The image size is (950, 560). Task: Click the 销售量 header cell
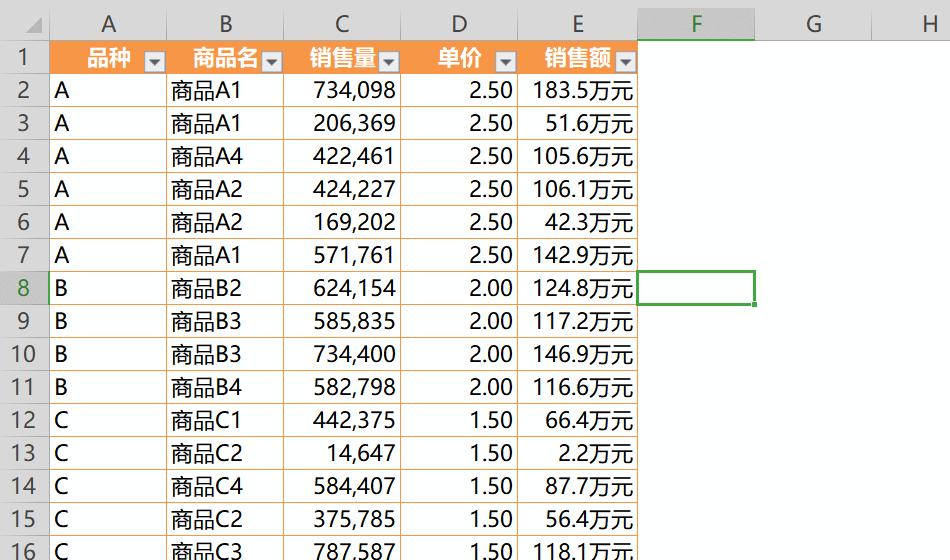point(342,58)
